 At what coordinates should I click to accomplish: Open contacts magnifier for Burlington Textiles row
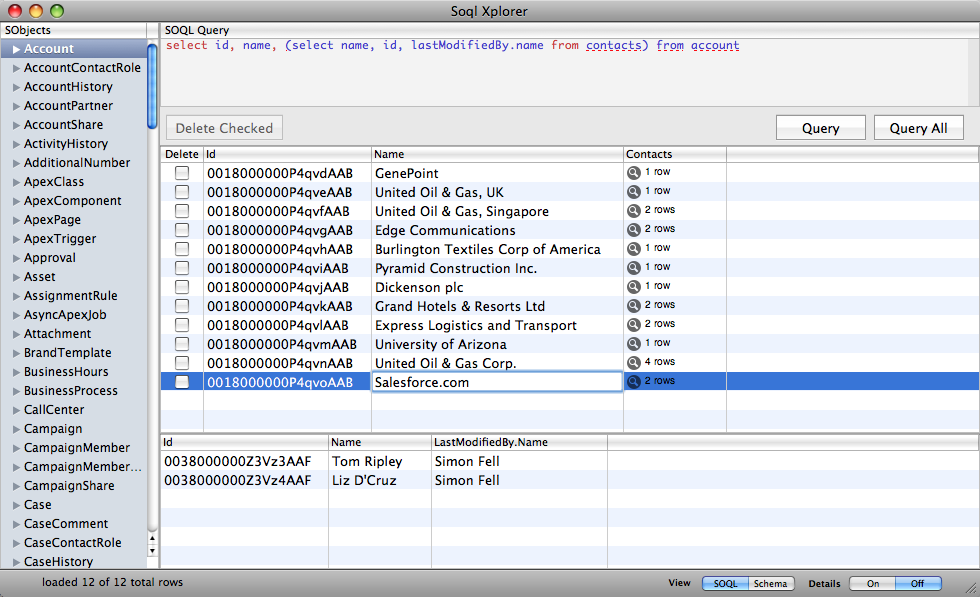pos(634,249)
